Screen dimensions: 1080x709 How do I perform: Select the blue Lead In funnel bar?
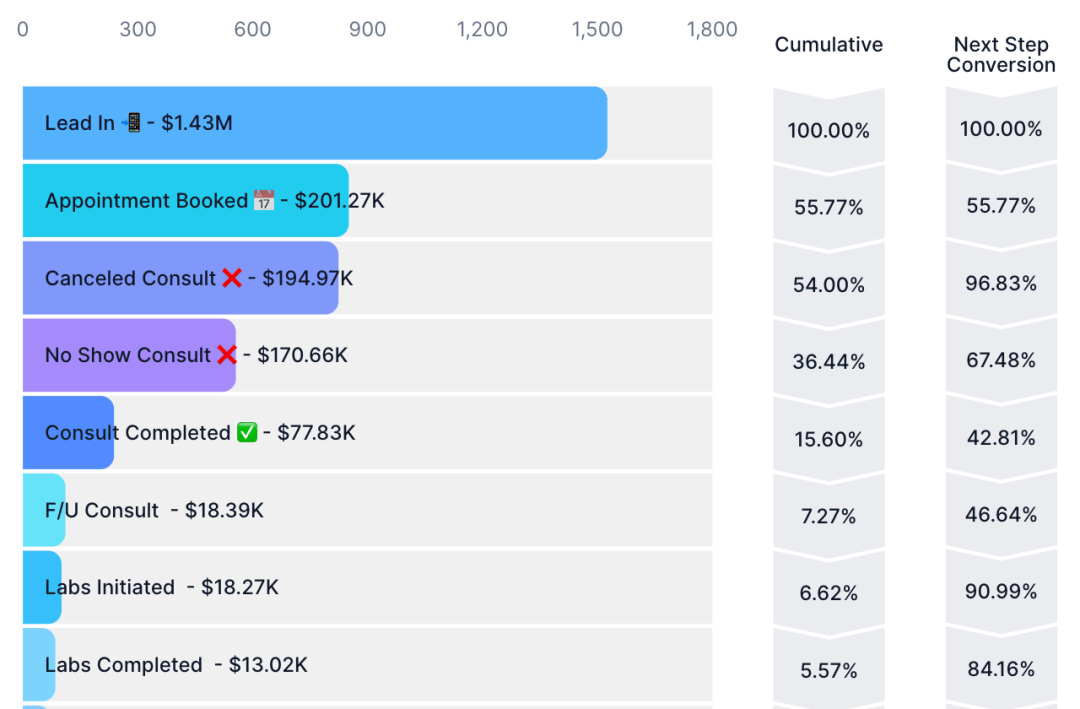click(315, 123)
